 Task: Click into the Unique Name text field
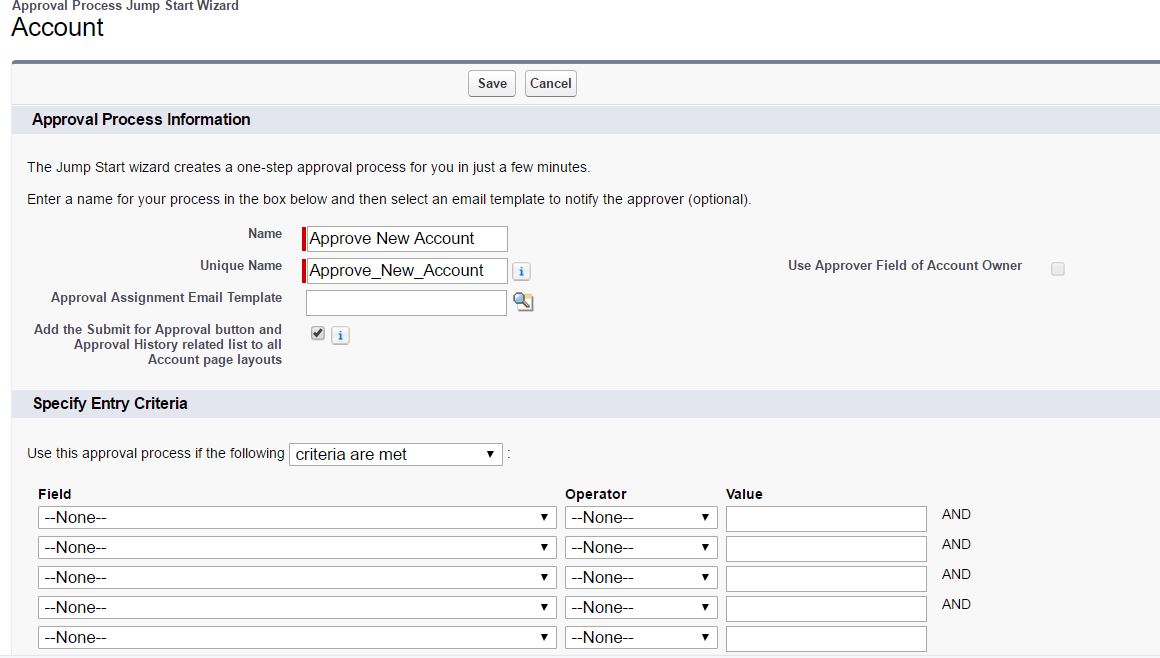pos(407,271)
